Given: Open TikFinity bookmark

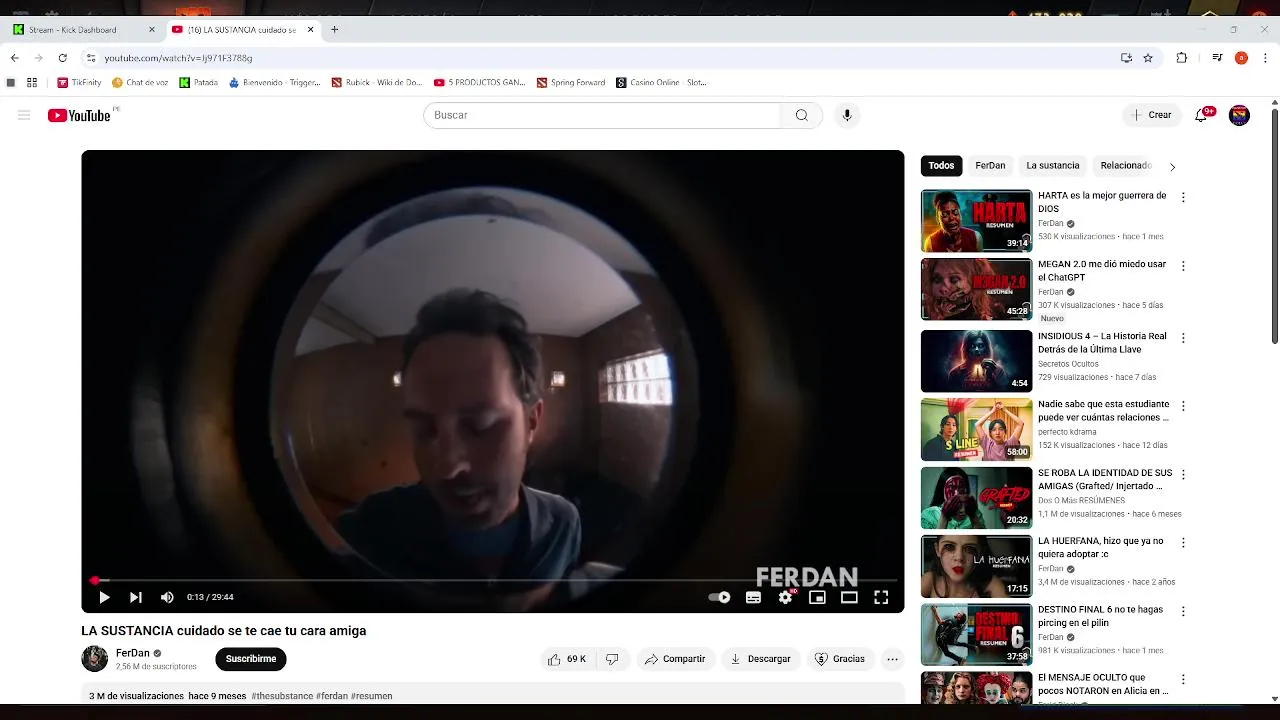Looking at the screenshot, I should (x=79, y=83).
